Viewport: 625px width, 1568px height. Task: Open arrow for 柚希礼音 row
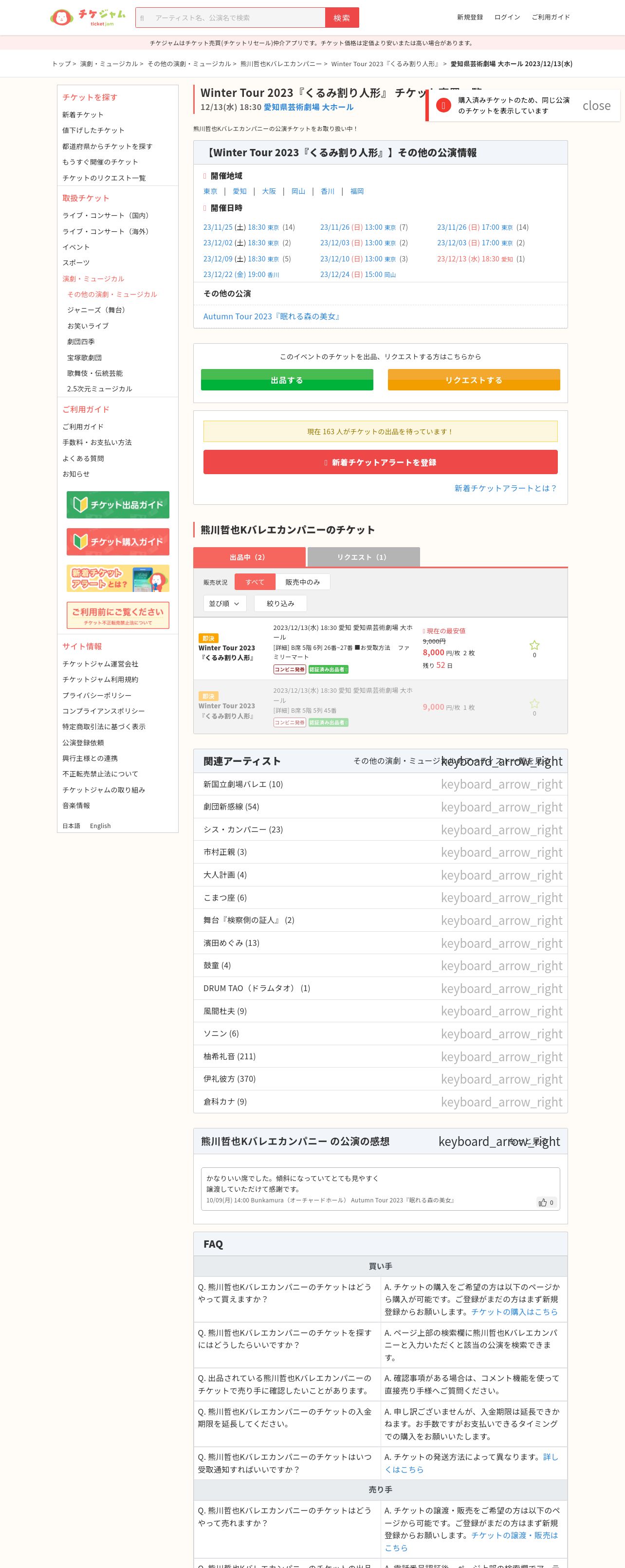501,1057
